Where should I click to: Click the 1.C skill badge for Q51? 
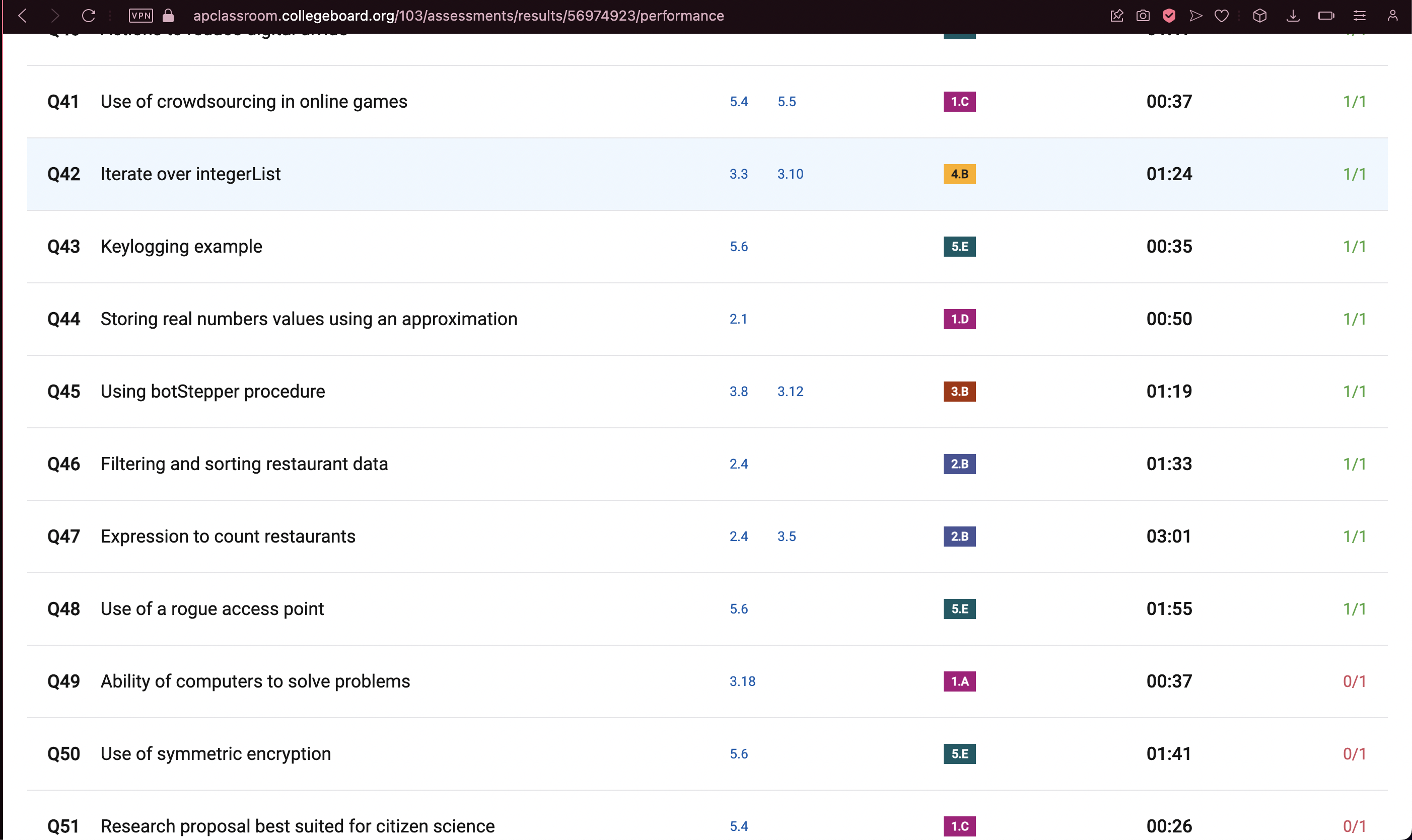[960, 826]
